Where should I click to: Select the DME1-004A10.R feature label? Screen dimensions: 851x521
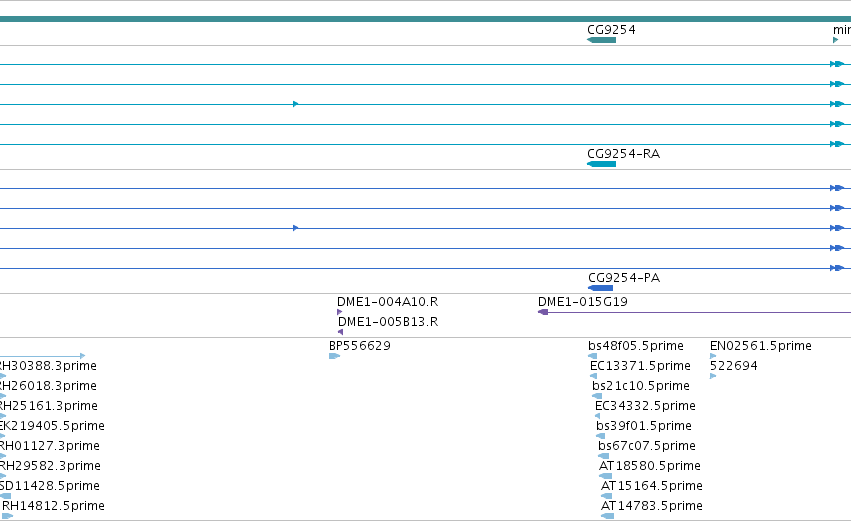[388, 302]
